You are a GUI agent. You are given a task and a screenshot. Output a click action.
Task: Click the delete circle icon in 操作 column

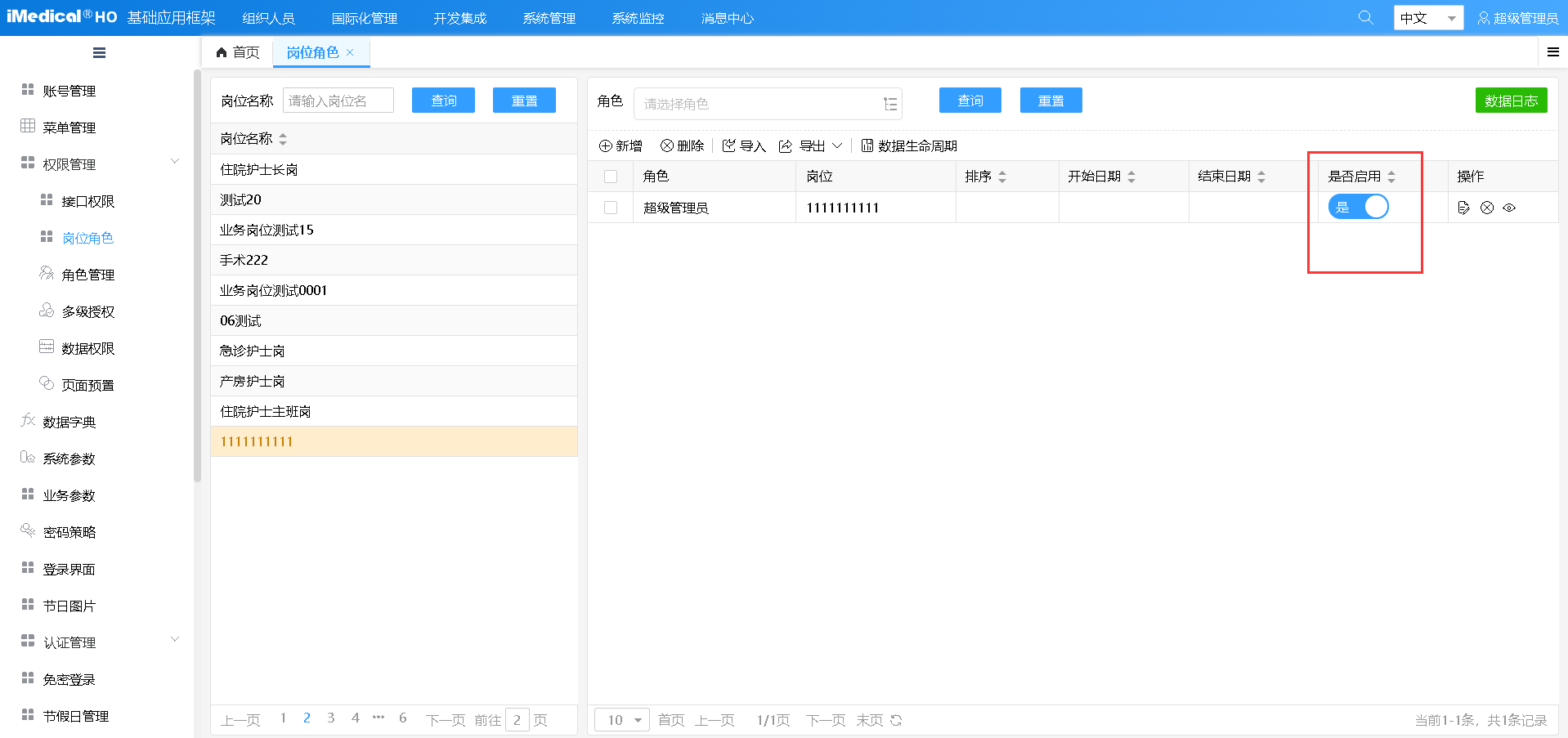click(1487, 208)
